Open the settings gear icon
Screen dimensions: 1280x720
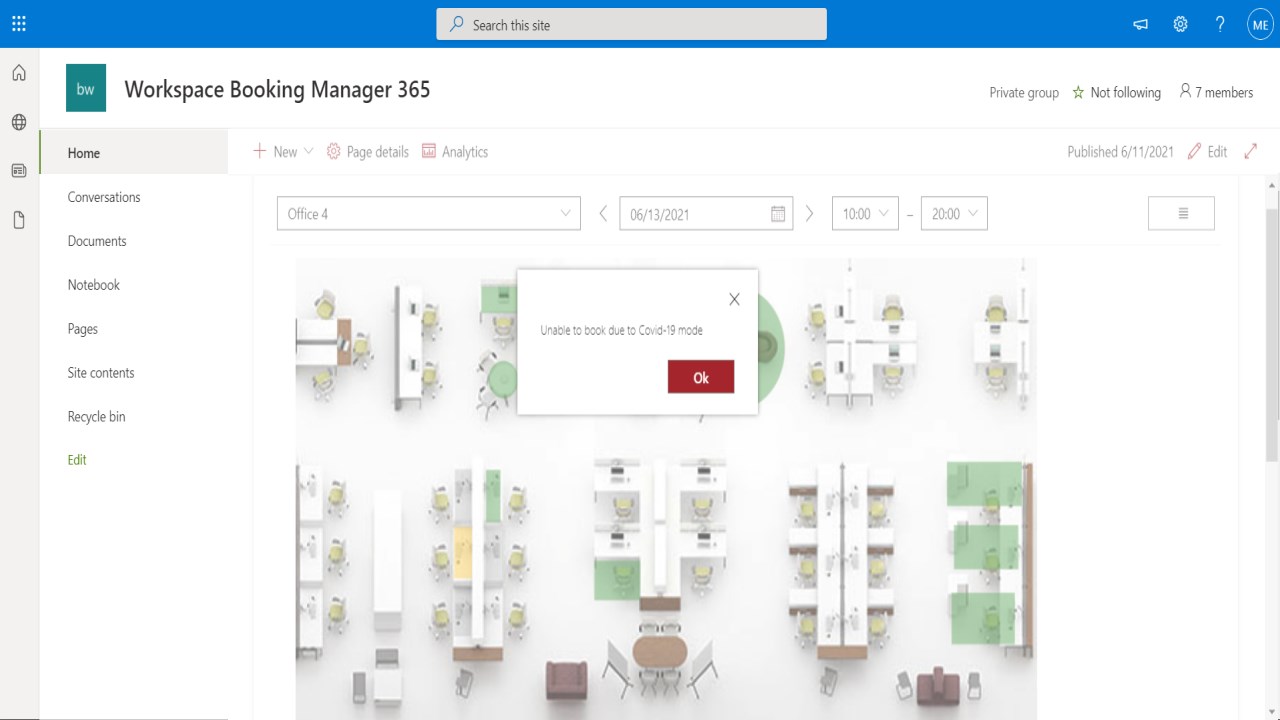pyautogui.click(x=1180, y=25)
